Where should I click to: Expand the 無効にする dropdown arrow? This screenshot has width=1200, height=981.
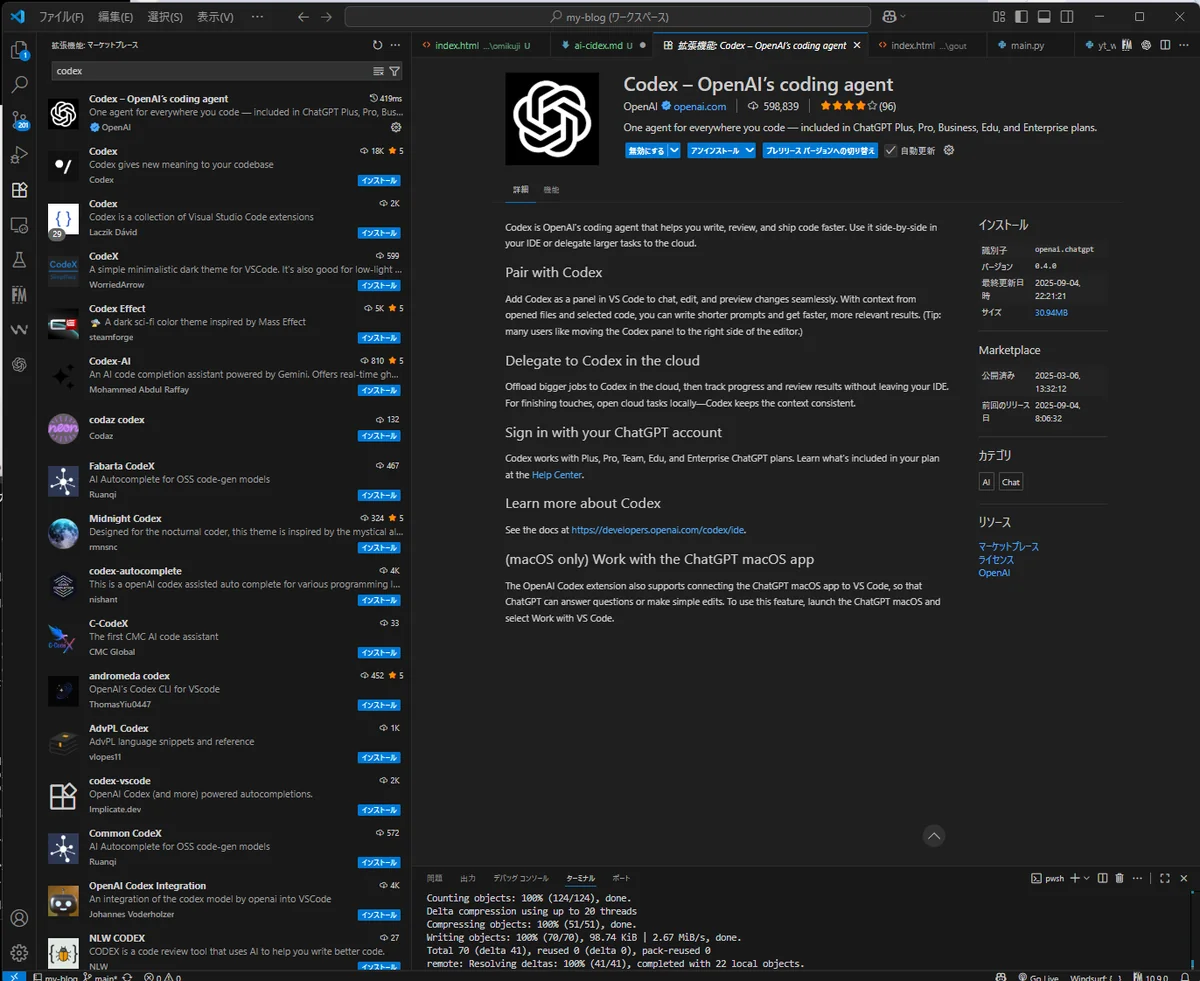674,151
